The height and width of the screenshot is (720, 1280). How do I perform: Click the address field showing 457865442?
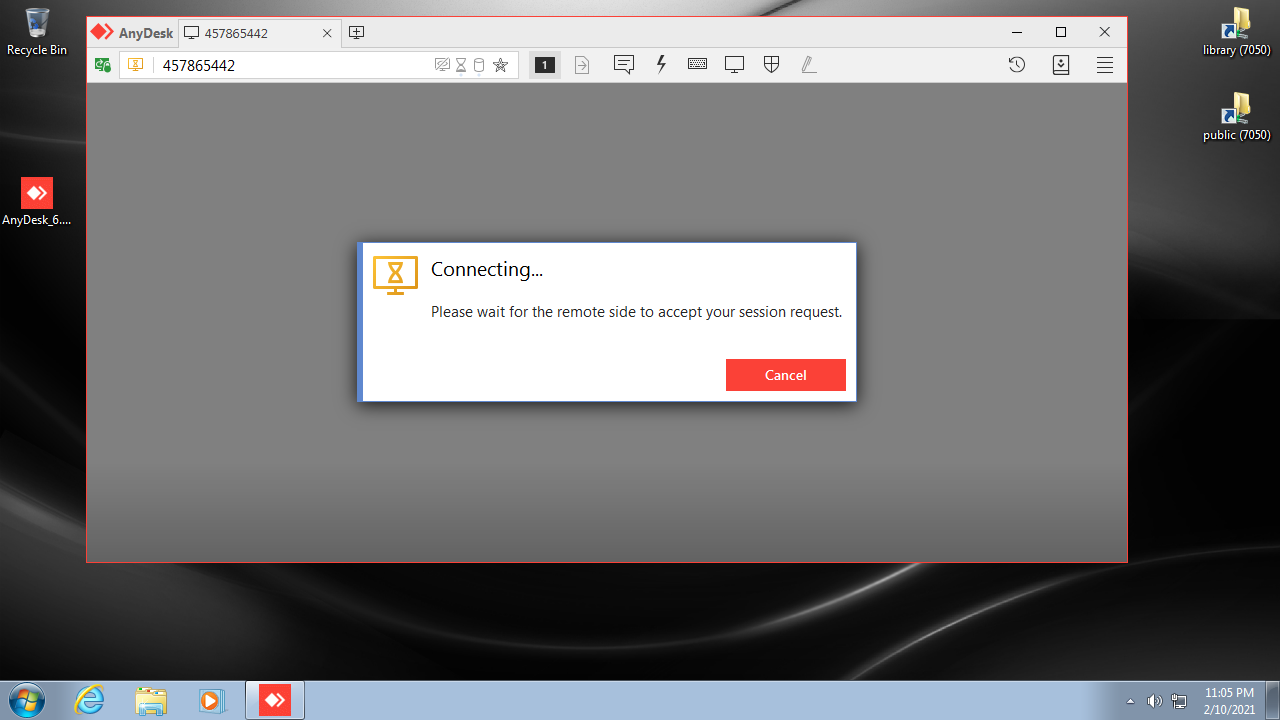[290, 65]
